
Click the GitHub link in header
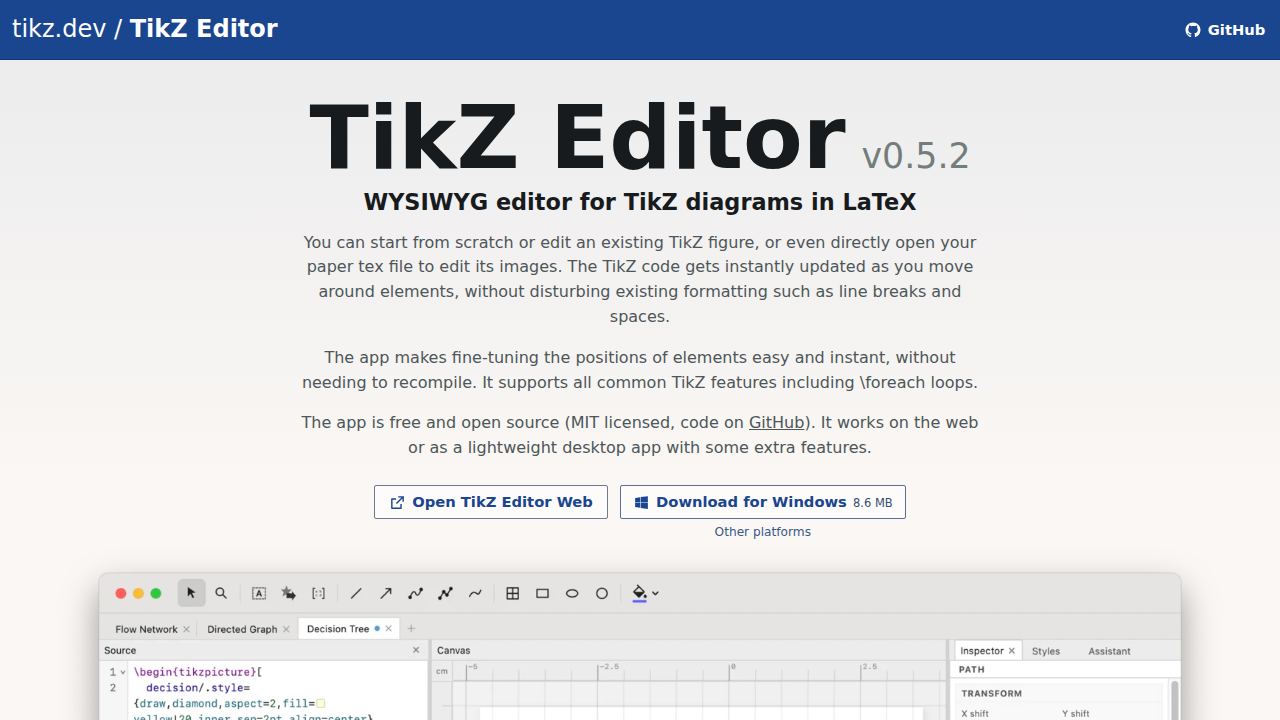click(1225, 30)
